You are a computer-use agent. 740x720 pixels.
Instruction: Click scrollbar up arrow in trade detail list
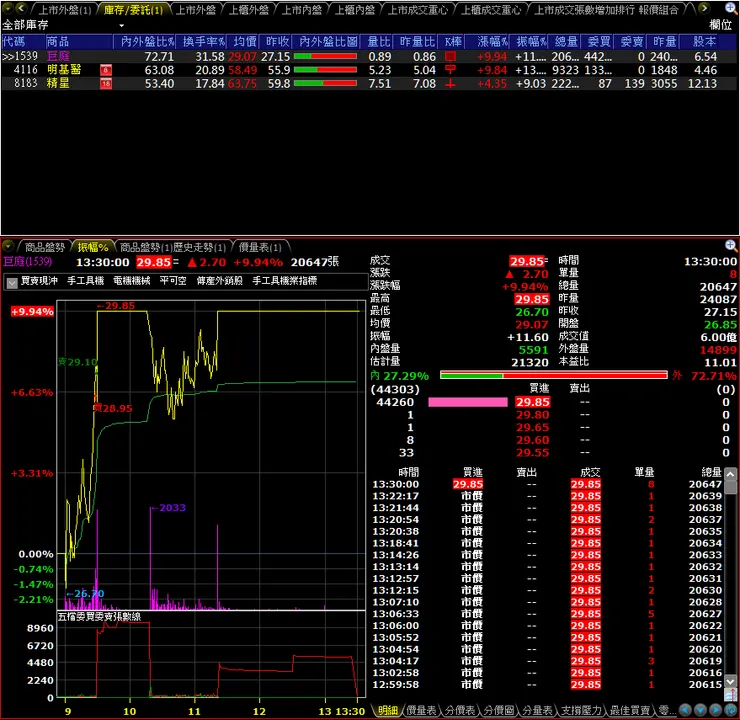(730, 474)
